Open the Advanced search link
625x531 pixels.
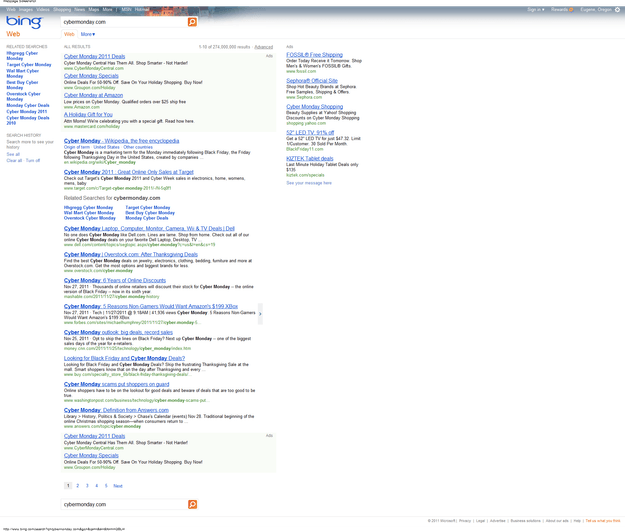point(263,47)
